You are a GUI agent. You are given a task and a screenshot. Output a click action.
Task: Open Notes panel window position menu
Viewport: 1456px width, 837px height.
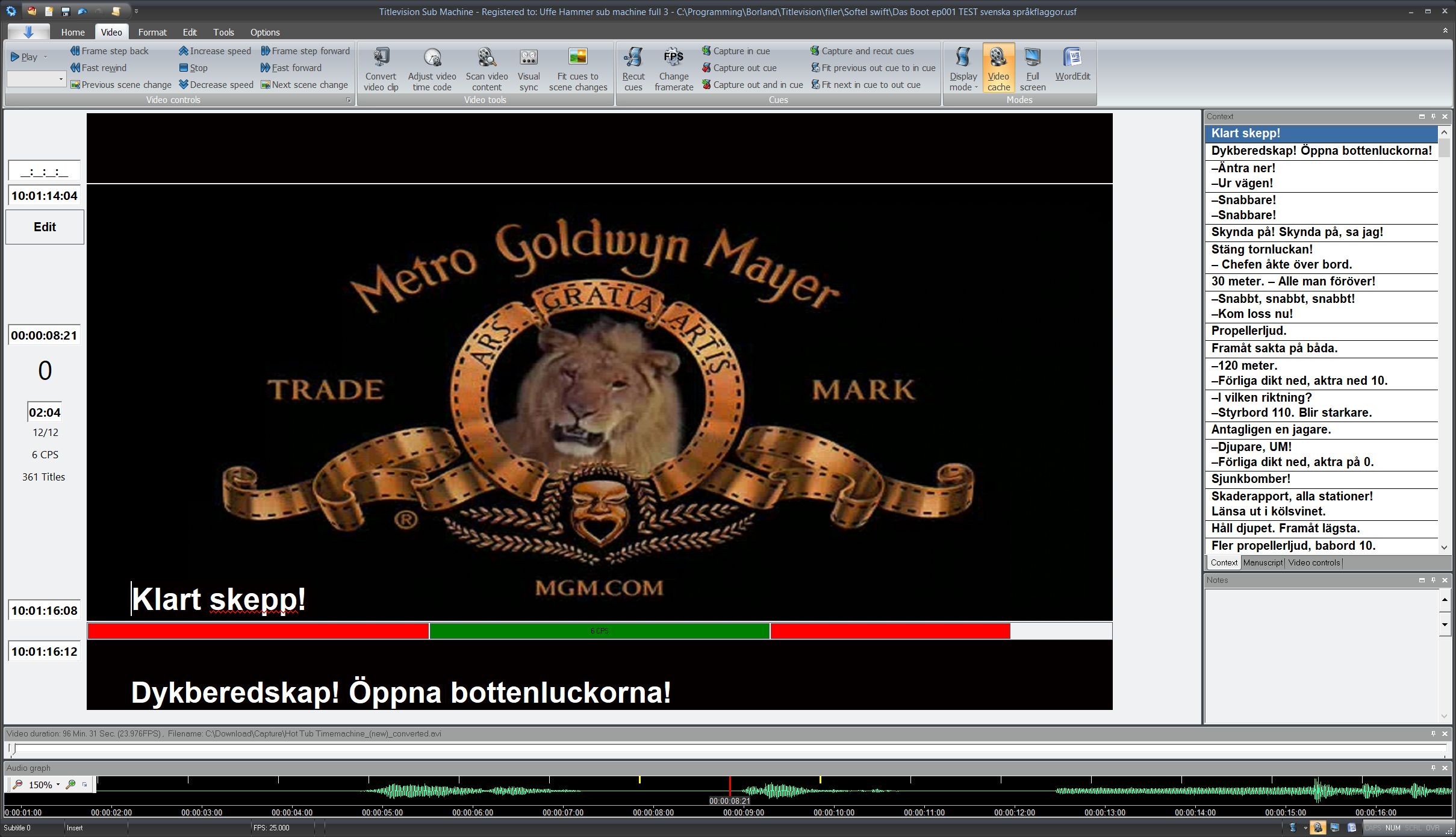pyautogui.click(x=1422, y=580)
